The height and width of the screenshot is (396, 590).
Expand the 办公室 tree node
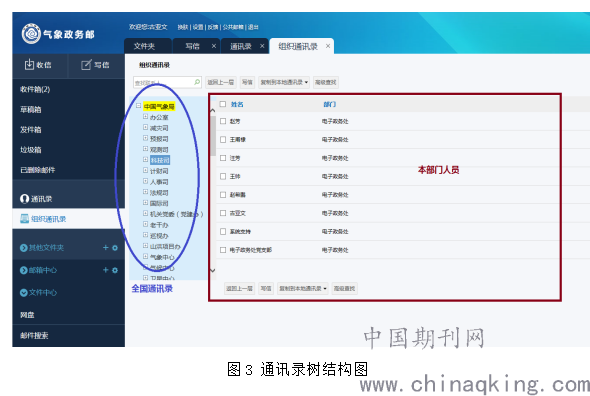(146, 117)
